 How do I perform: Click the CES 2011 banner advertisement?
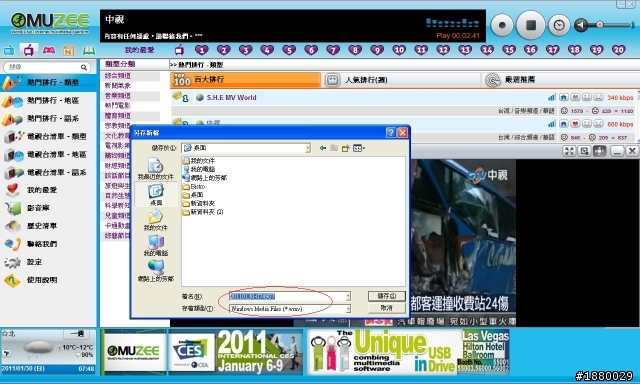235,352
